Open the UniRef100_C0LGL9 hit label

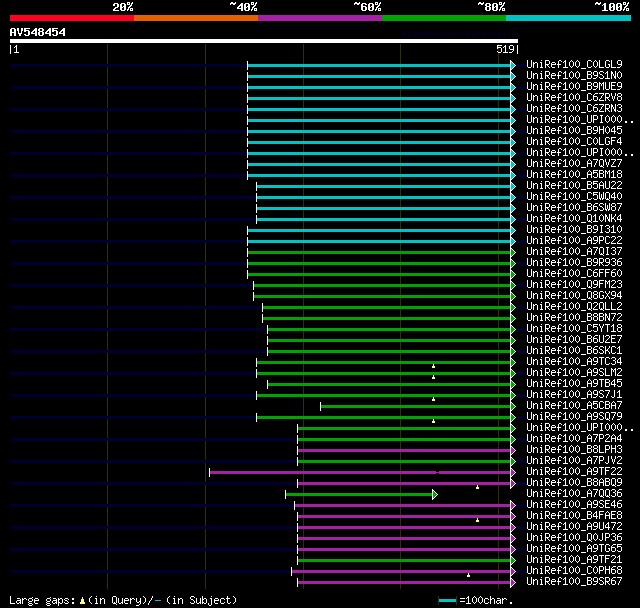coord(574,64)
